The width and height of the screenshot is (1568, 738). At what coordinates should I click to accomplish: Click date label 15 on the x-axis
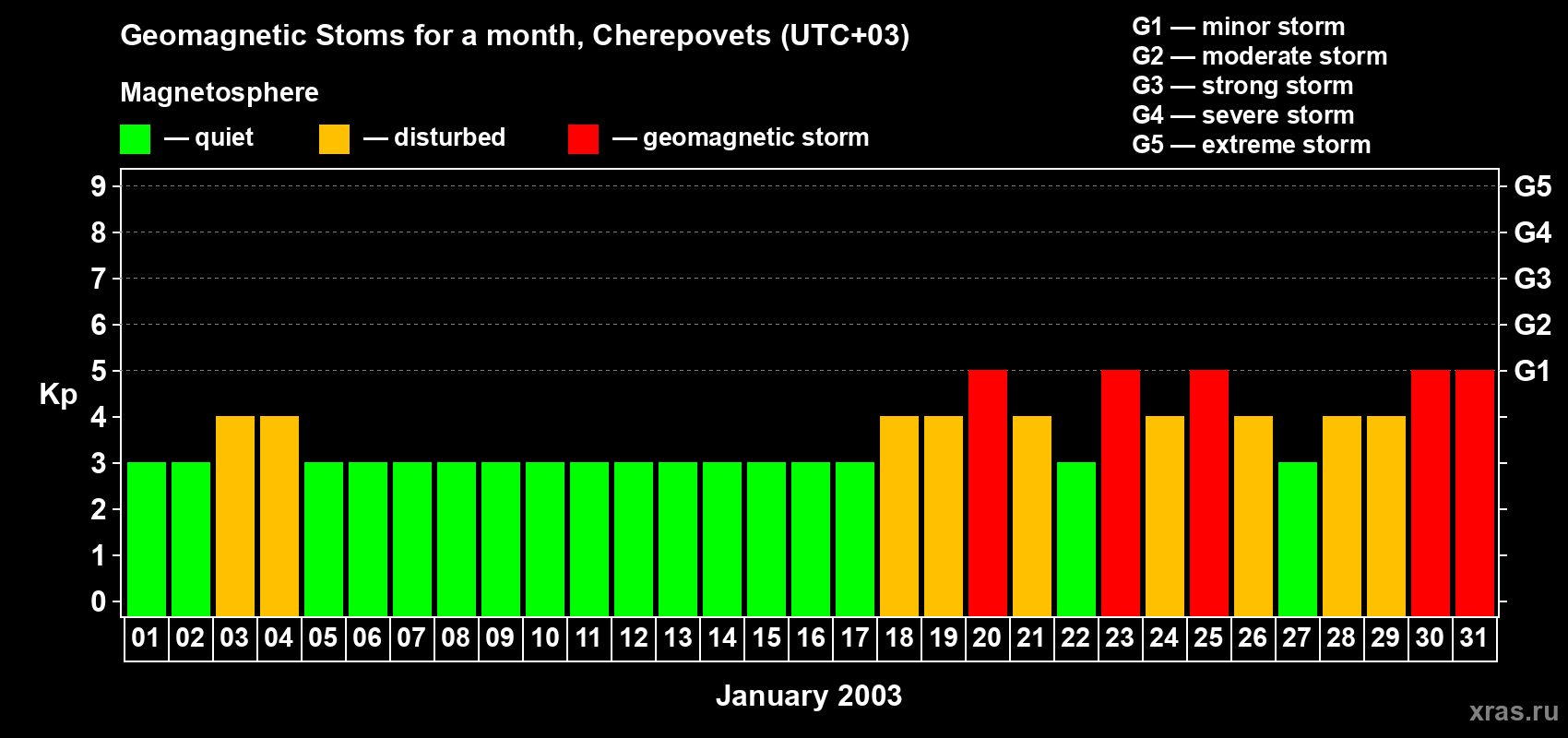[766, 638]
